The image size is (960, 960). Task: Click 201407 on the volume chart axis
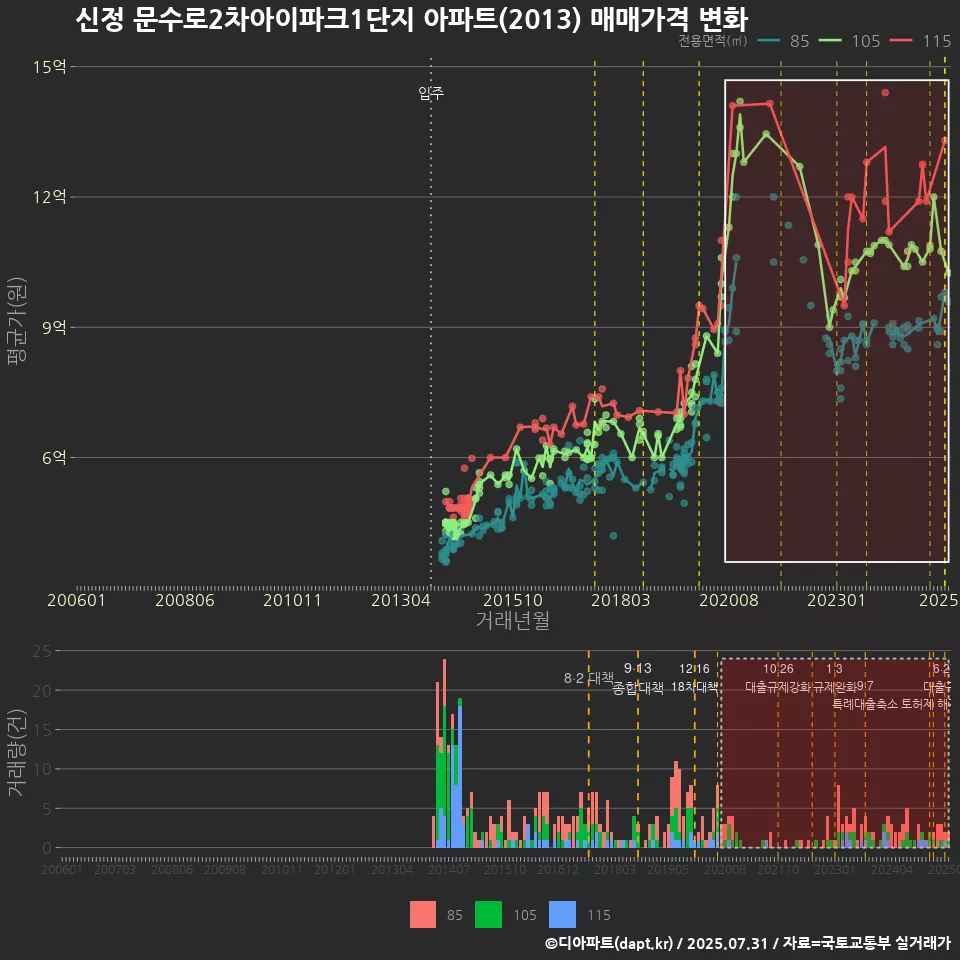pyautogui.click(x=449, y=869)
